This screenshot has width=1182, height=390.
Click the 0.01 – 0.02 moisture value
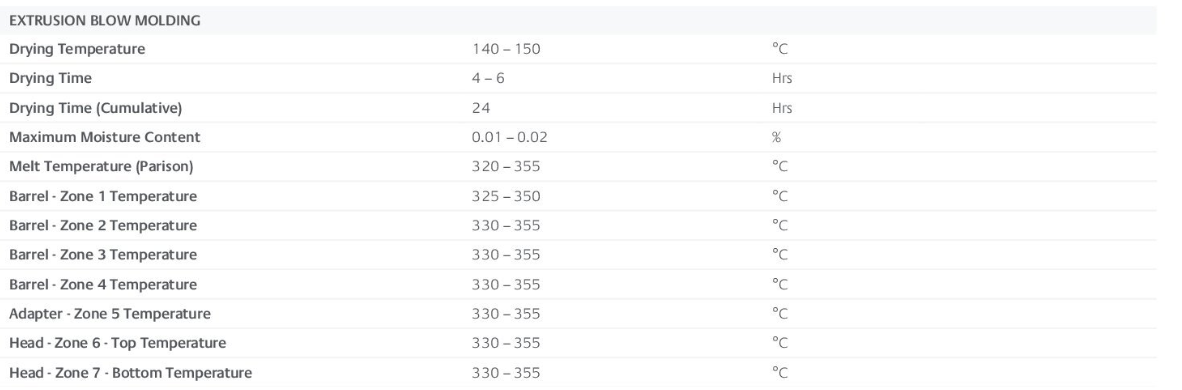[510, 137]
